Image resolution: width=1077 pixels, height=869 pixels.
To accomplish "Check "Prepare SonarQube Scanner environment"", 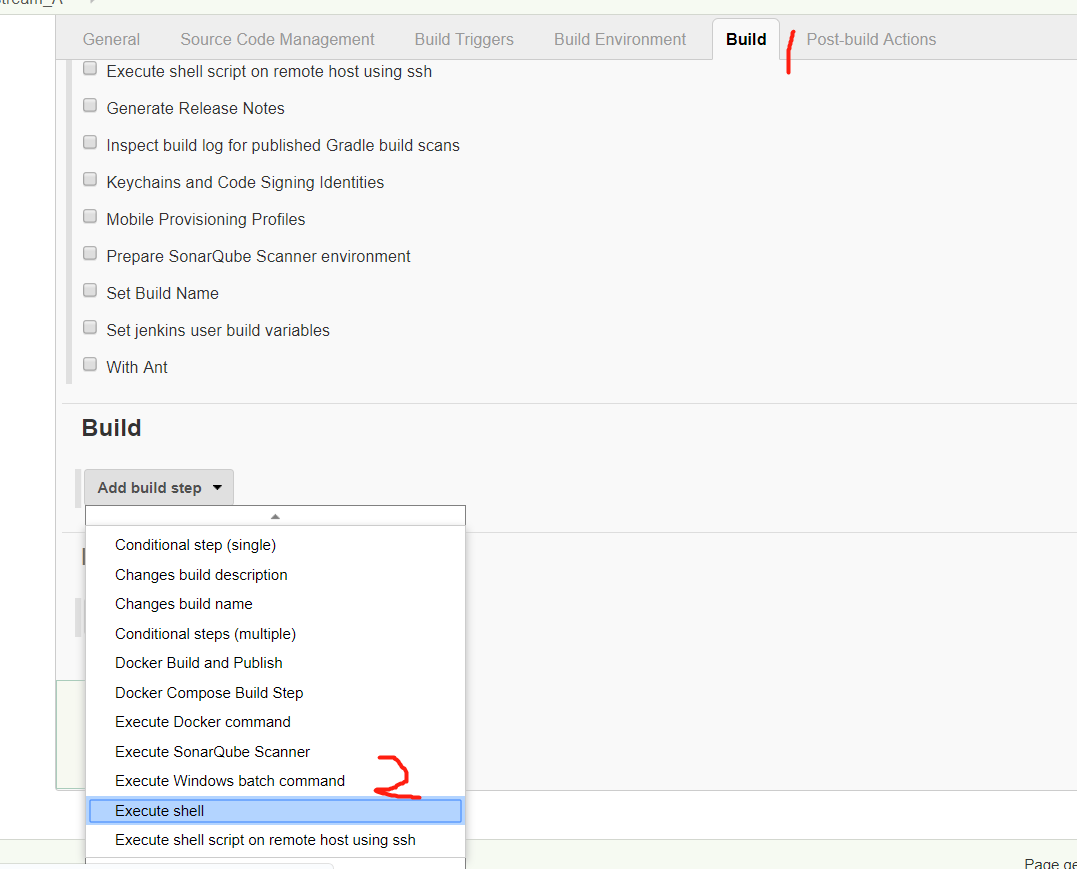I will coord(90,252).
